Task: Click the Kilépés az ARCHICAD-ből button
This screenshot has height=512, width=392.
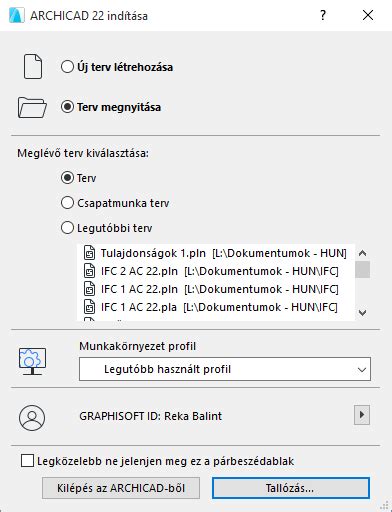Action: point(121,488)
